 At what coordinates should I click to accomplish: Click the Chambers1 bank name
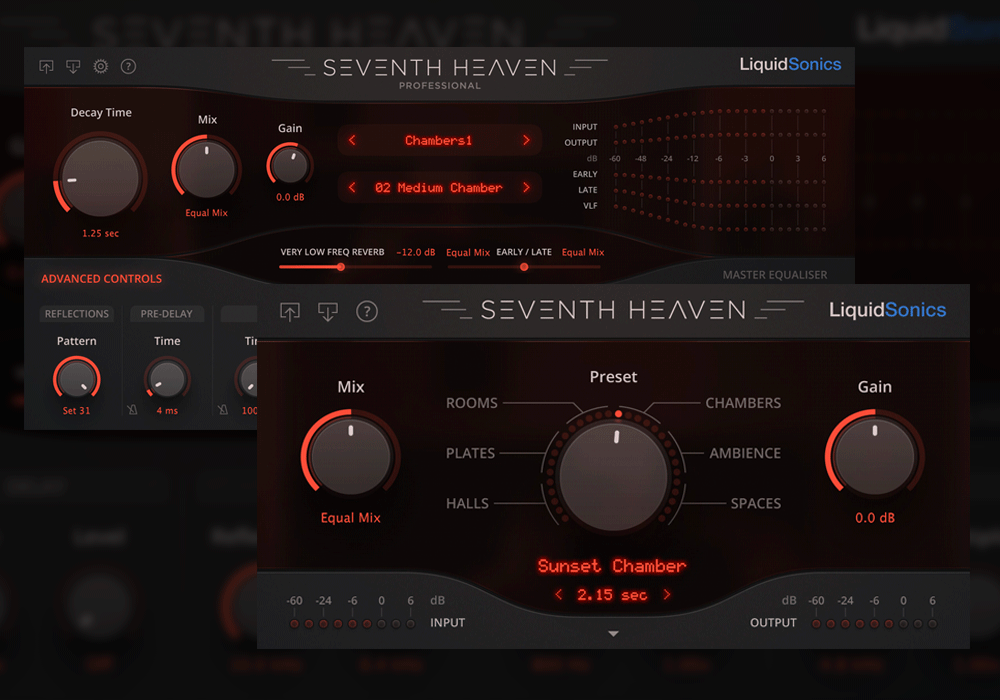click(x=439, y=140)
